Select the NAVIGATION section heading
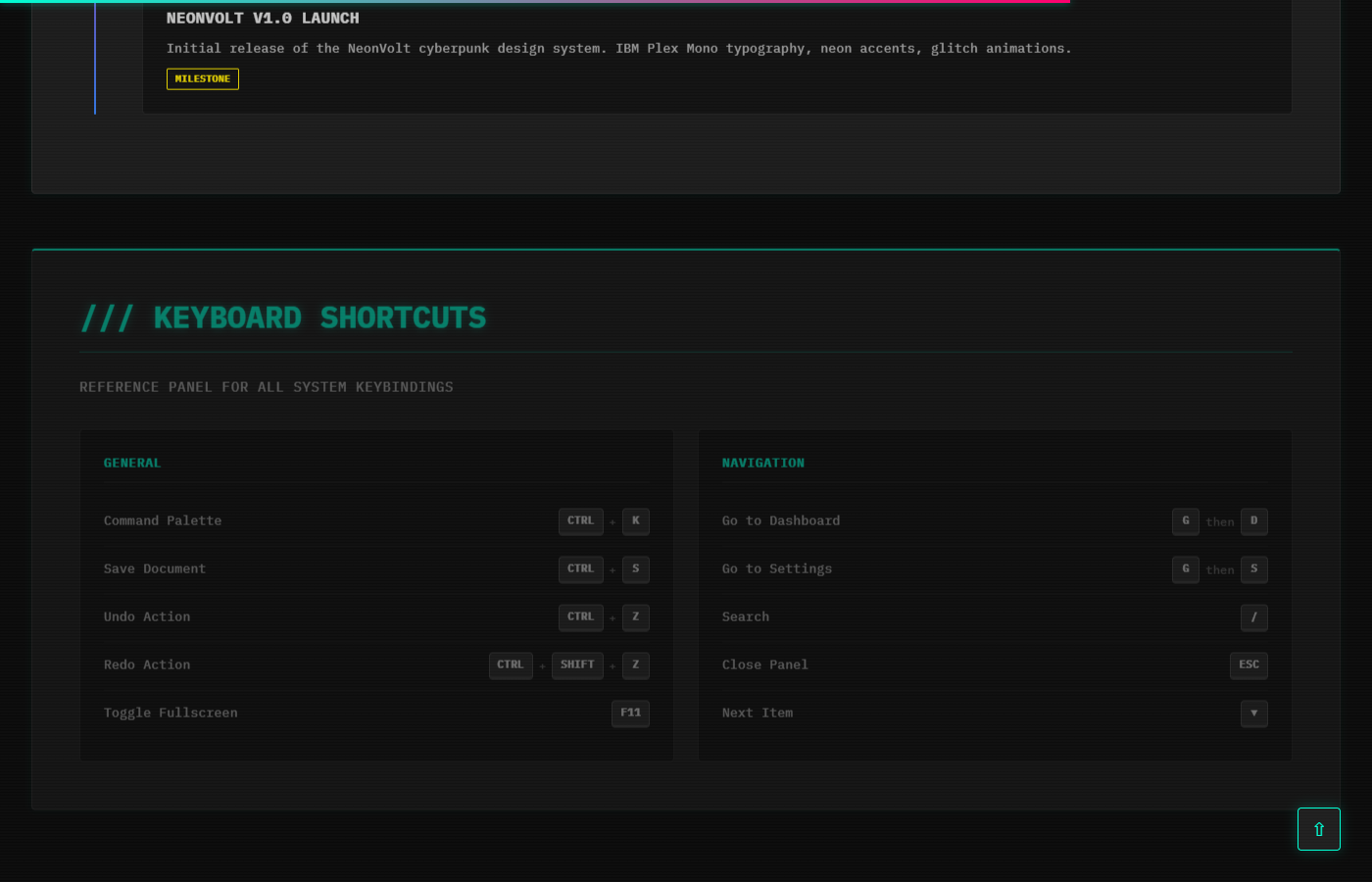 (x=762, y=463)
